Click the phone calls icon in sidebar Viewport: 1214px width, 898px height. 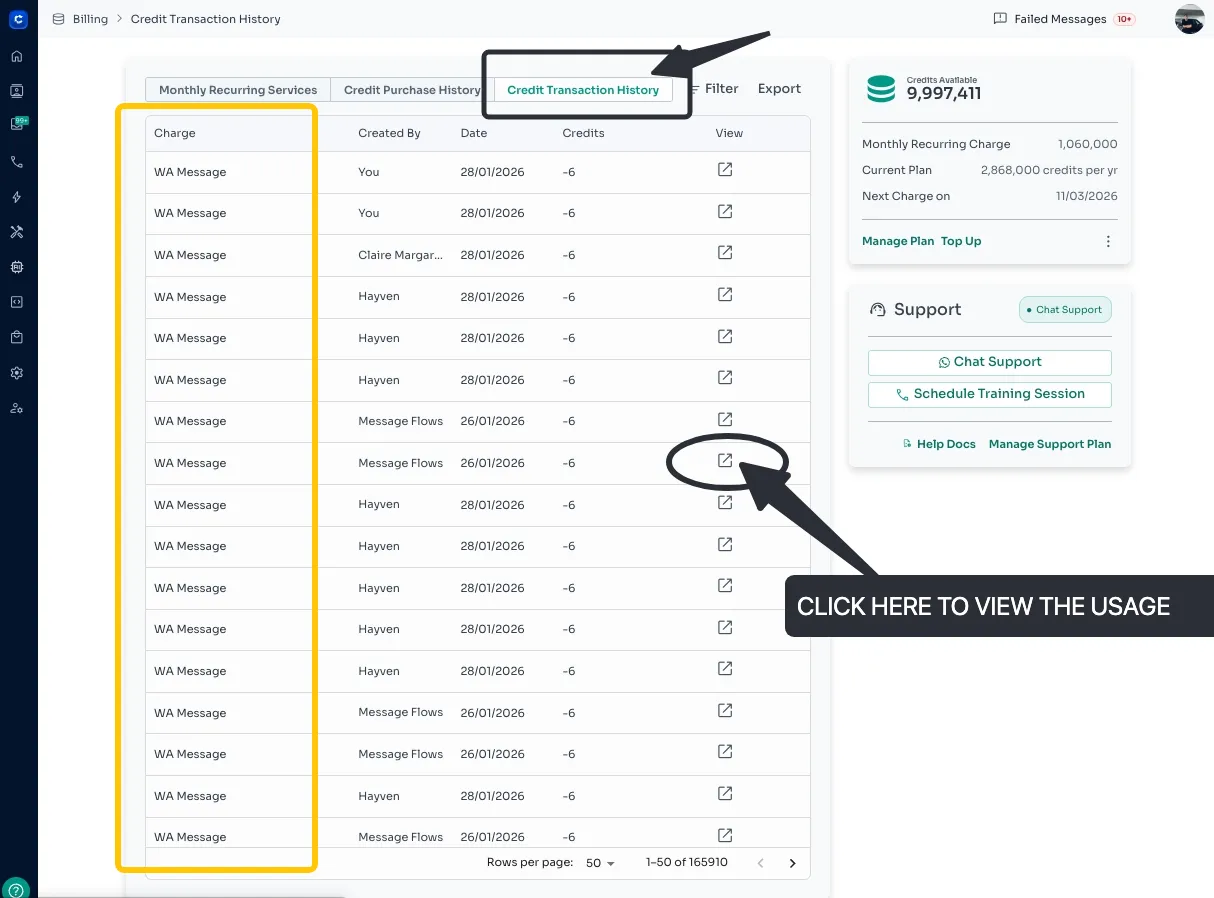17,162
